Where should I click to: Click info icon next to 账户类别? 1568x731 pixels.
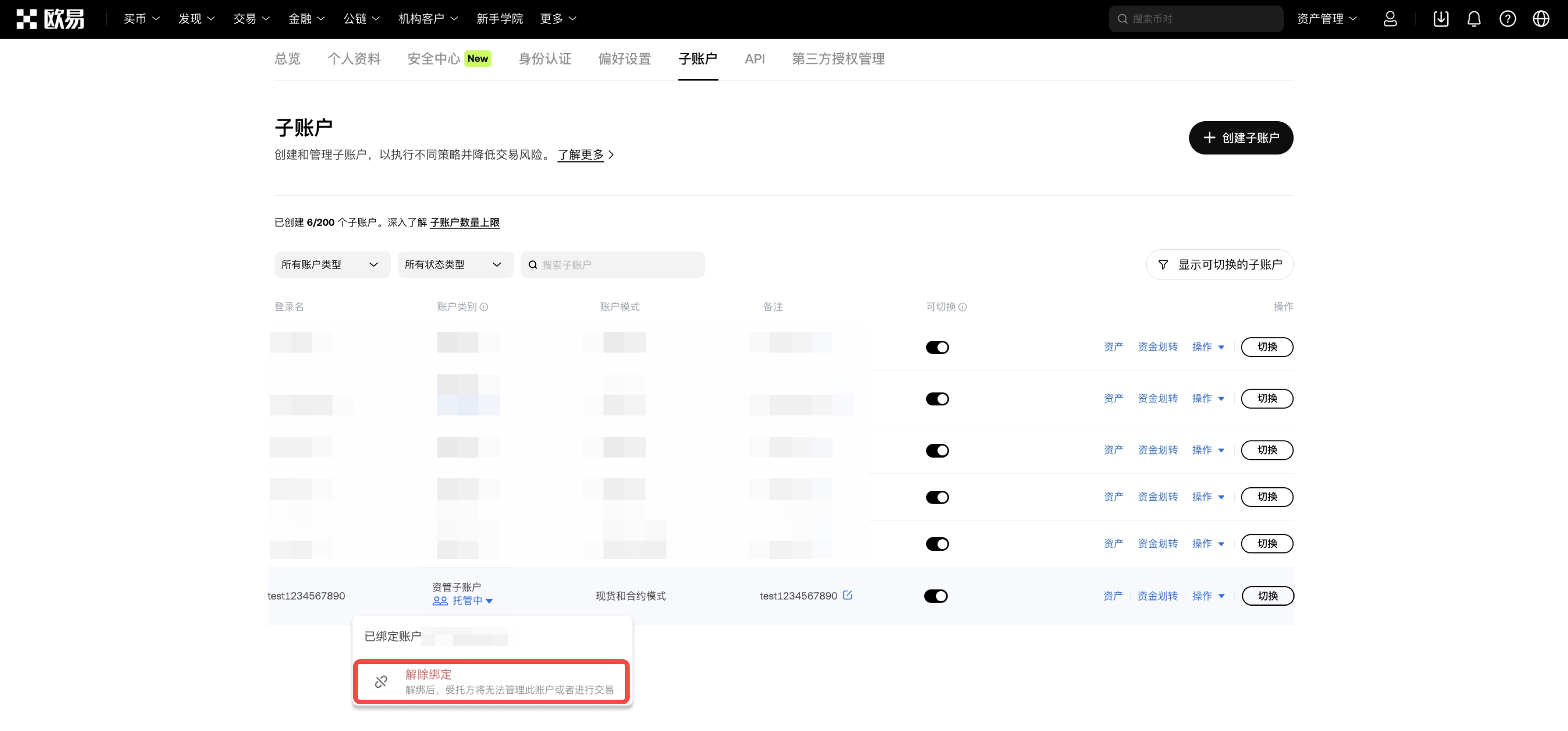pos(484,307)
